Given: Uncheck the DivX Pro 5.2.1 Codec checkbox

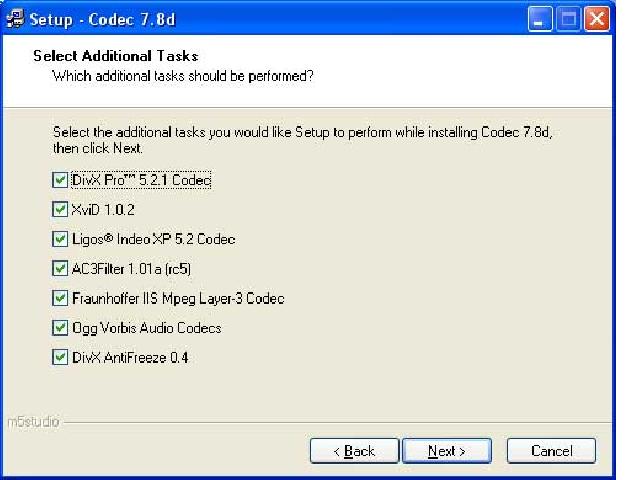Looking at the screenshot, I should (60, 180).
